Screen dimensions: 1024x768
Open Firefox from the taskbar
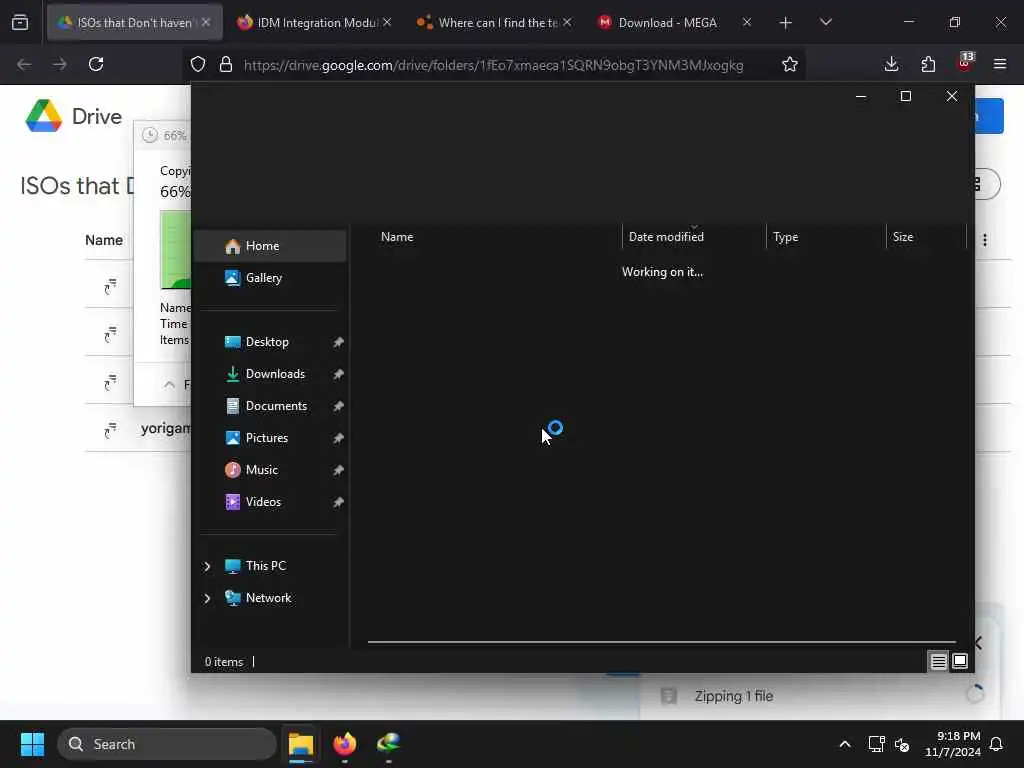point(345,744)
